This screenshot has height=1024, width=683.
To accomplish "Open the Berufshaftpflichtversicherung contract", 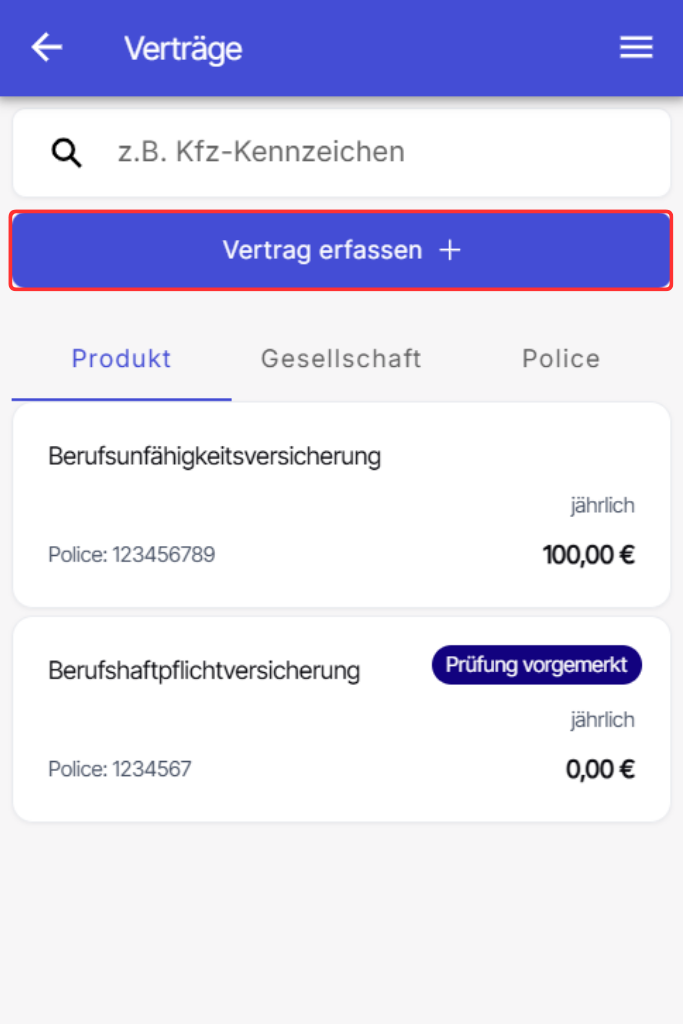I will (204, 671).
